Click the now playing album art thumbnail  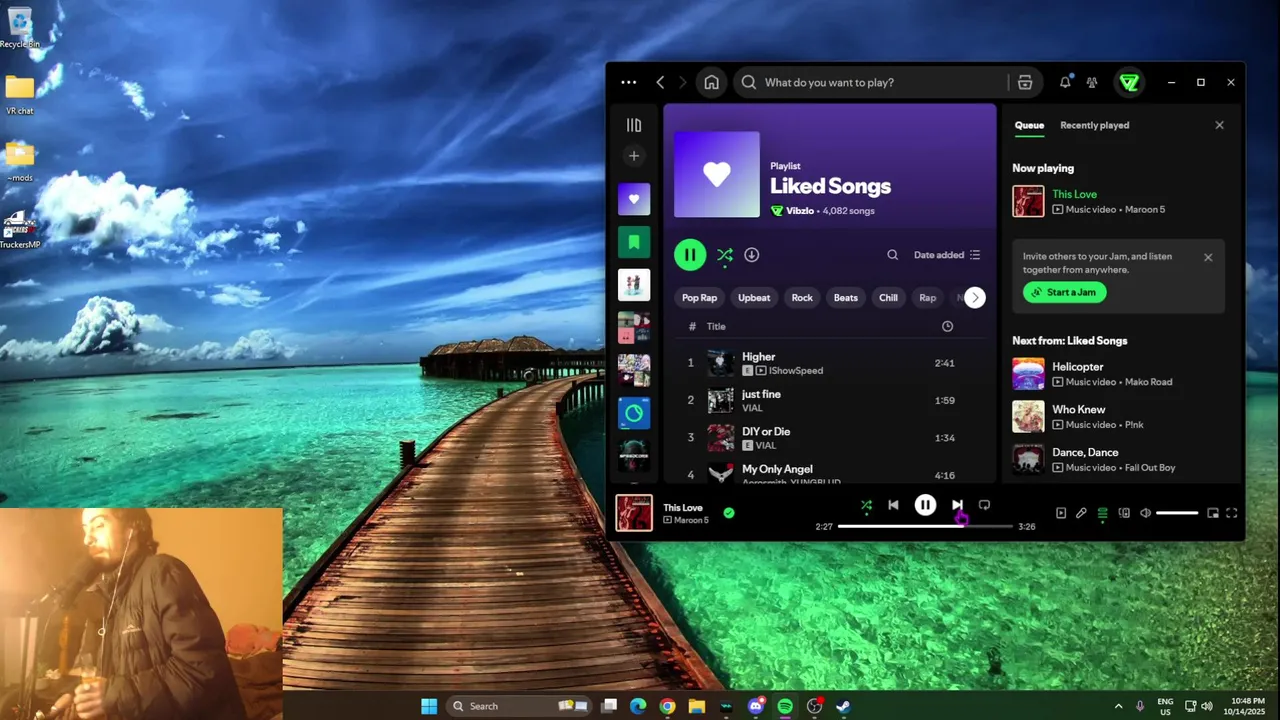point(634,513)
